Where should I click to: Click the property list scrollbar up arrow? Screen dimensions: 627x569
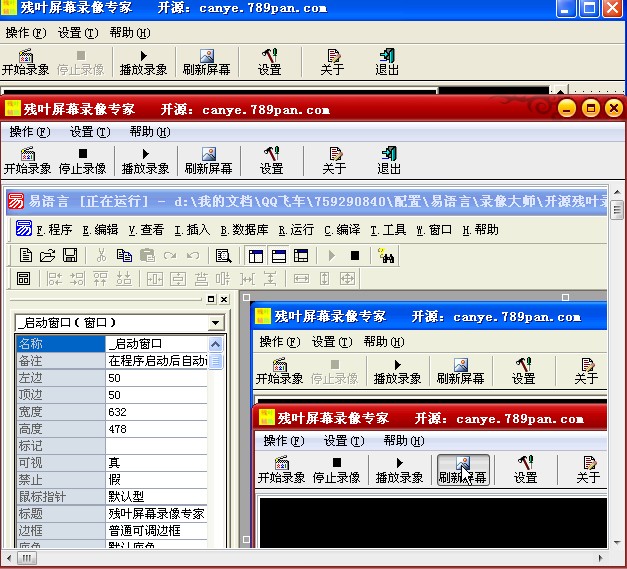point(216,344)
